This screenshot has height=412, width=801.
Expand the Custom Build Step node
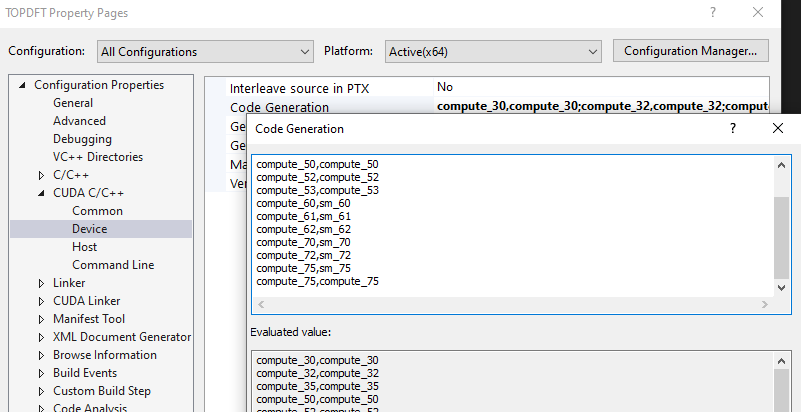point(41,391)
